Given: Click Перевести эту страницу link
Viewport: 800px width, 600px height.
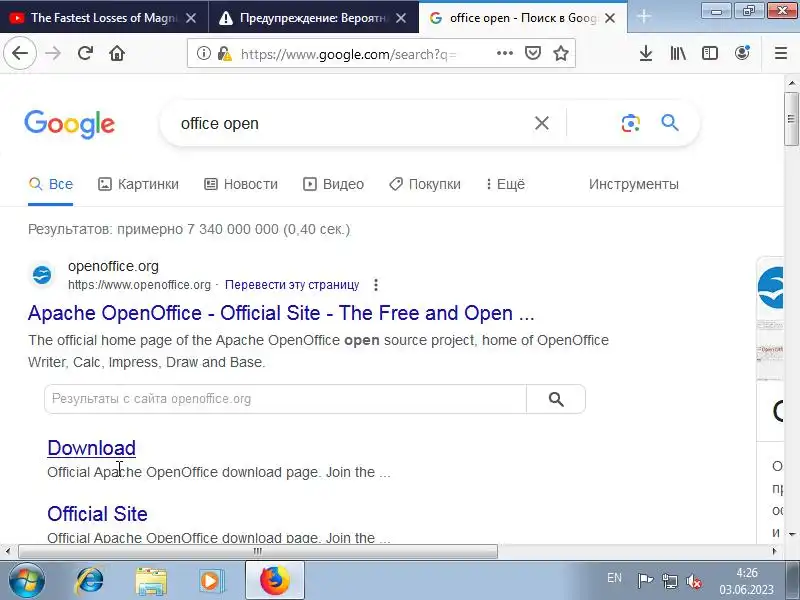Looking at the screenshot, I should tap(292, 285).
